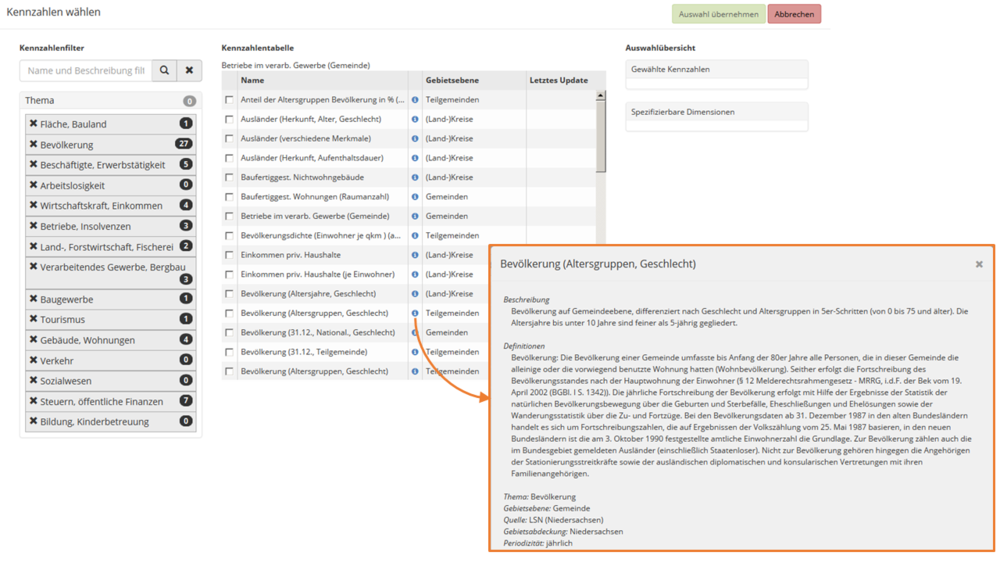Click X icon beside Tourismus filter

tap(34, 320)
